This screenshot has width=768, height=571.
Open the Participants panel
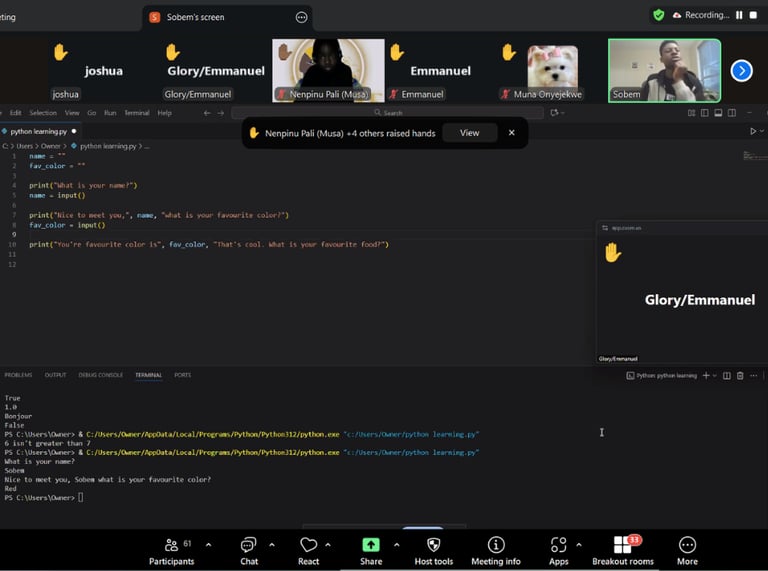pos(171,551)
